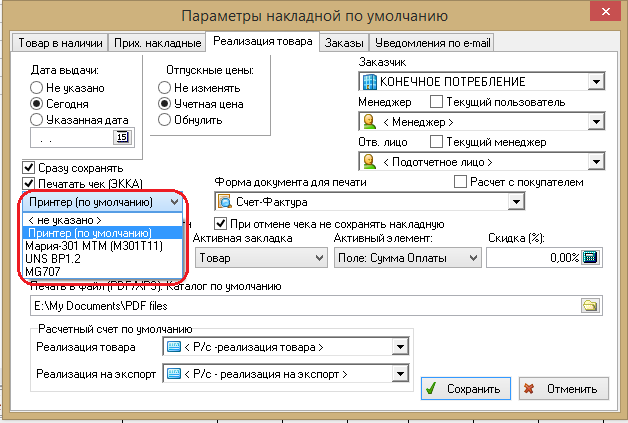
Task: Open the 'Форма документа для печати' dropdown
Action: point(542,203)
